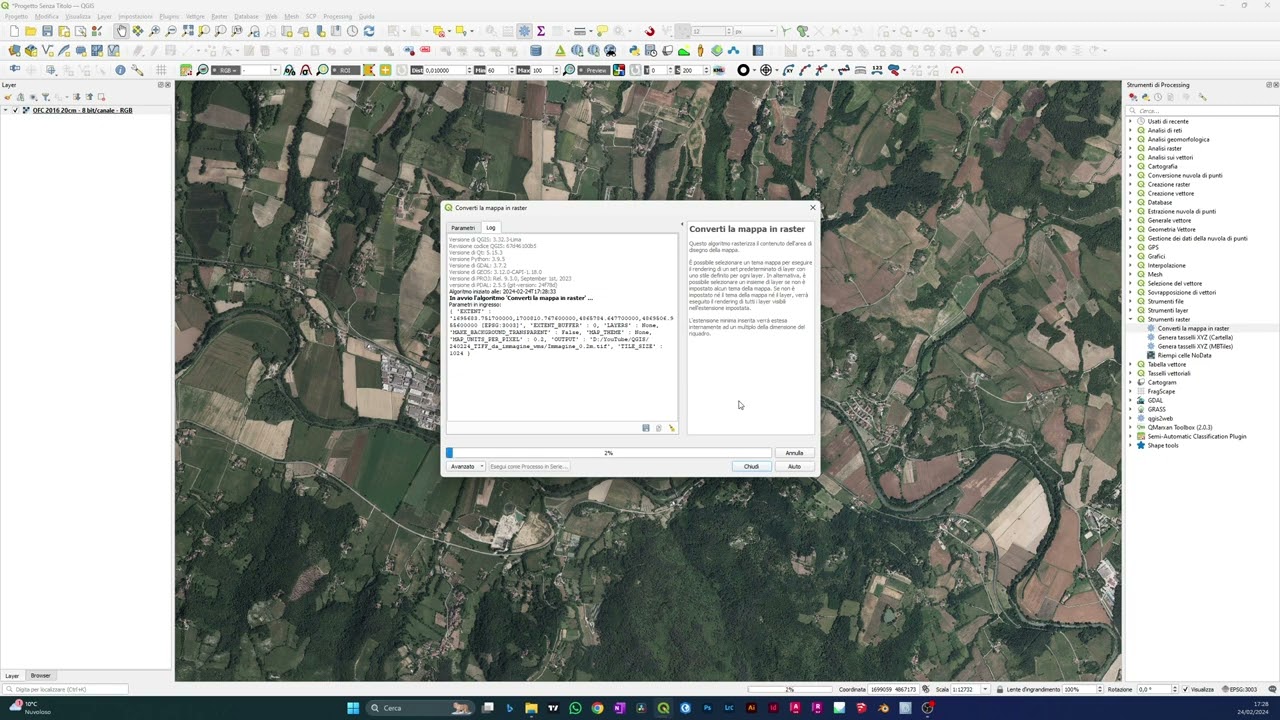Cancel the algorithm with the Annulla button
Image resolution: width=1280 pixels, height=720 pixels.
pos(794,453)
